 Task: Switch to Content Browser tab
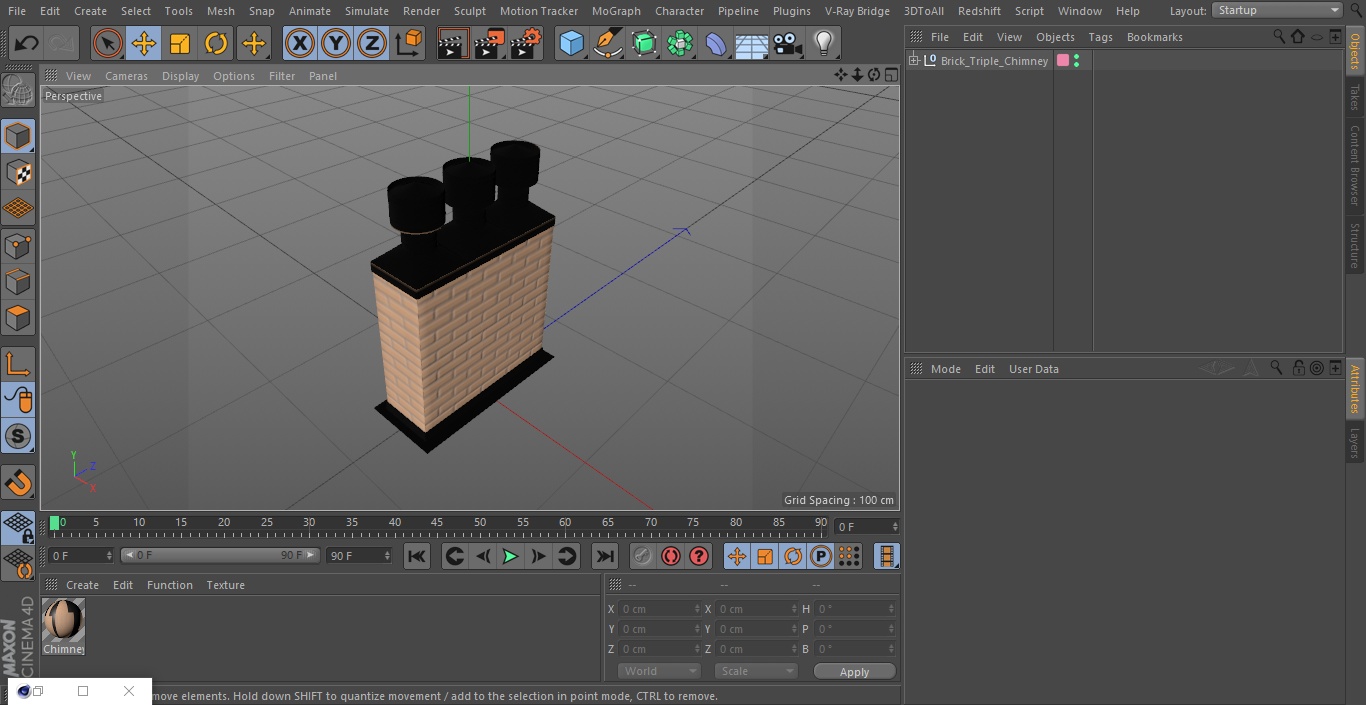point(1355,165)
